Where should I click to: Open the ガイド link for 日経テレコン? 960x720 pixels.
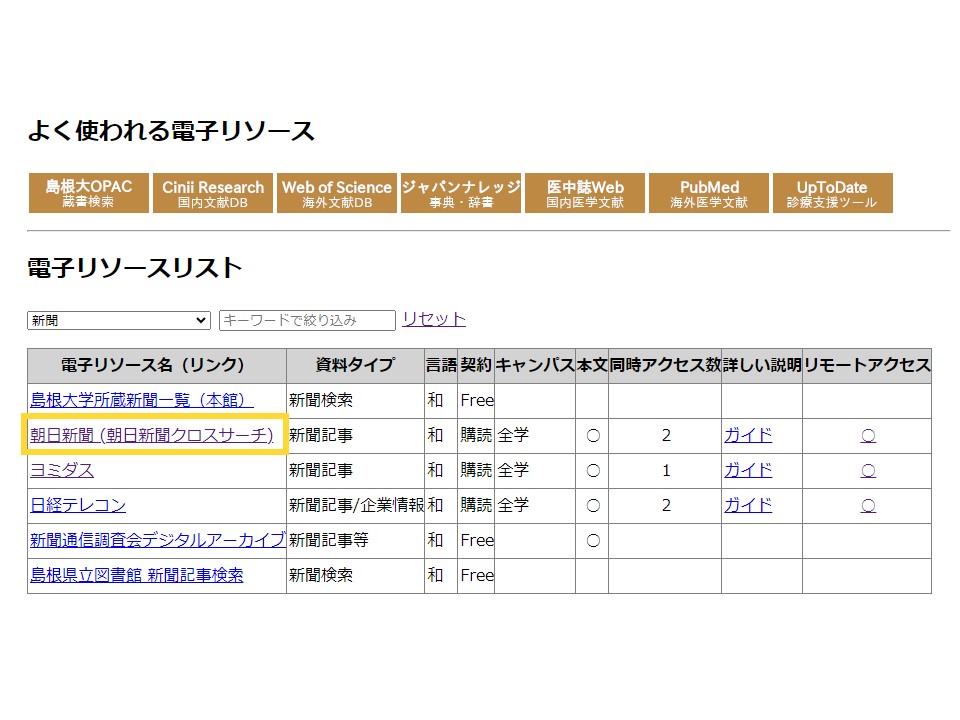(748, 505)
